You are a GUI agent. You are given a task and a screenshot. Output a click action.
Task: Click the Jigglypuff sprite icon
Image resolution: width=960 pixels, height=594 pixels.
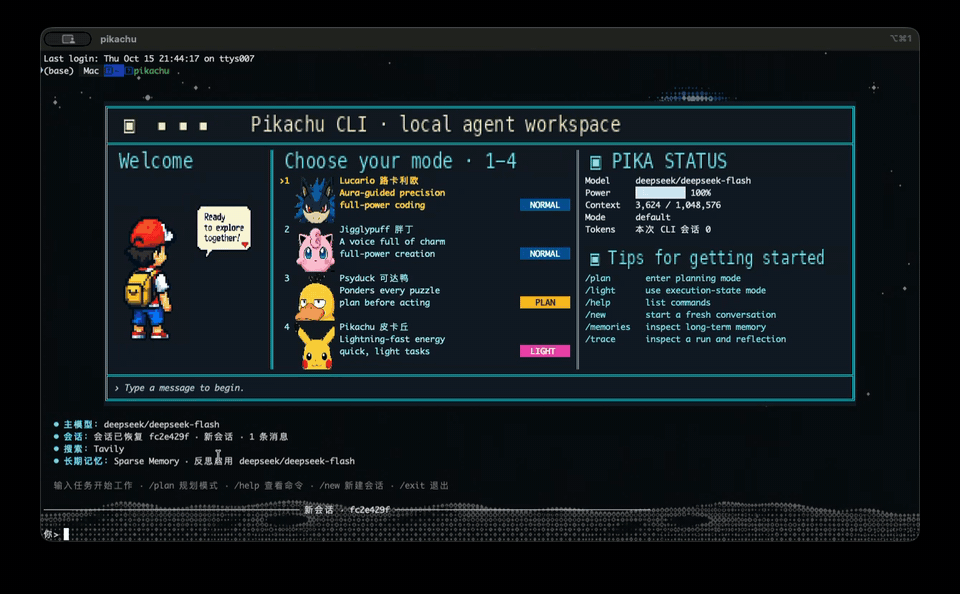click(x=315, y=249)
